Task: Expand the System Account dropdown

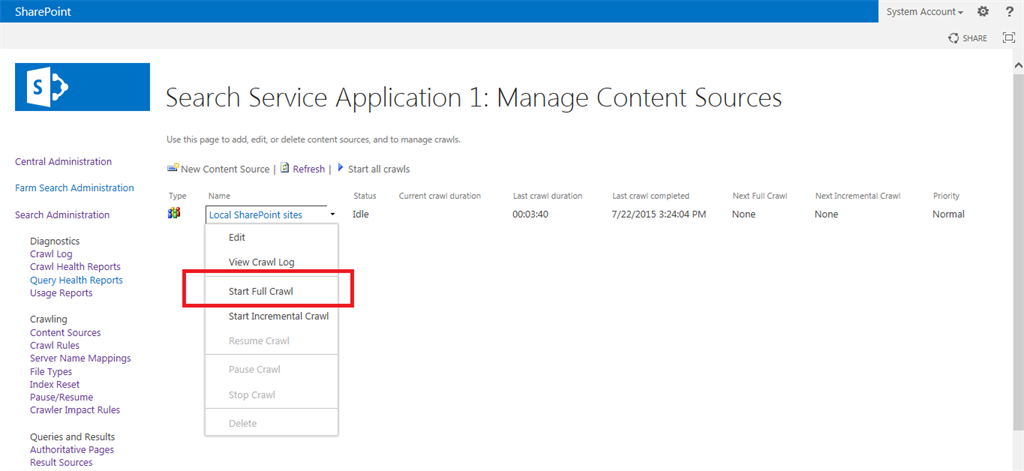Action: (925, 12)
